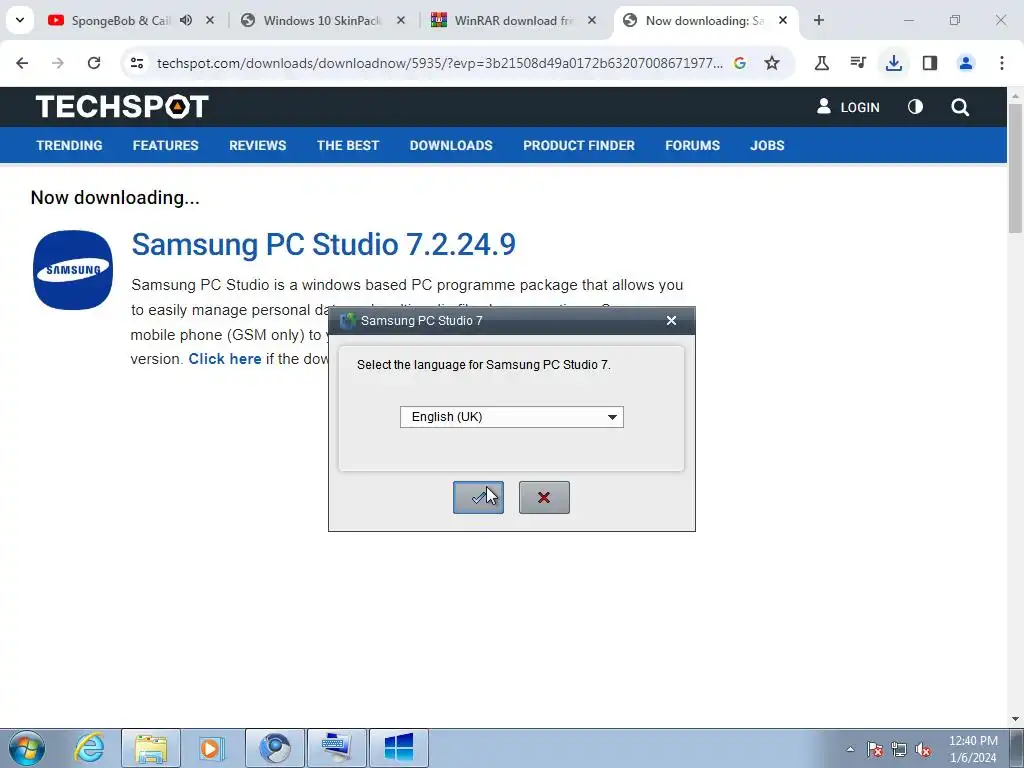The width and height of the screenshot is (1024, 768).
Task: Confirm language with the checkmark button
Action: (x=478, y=498)
